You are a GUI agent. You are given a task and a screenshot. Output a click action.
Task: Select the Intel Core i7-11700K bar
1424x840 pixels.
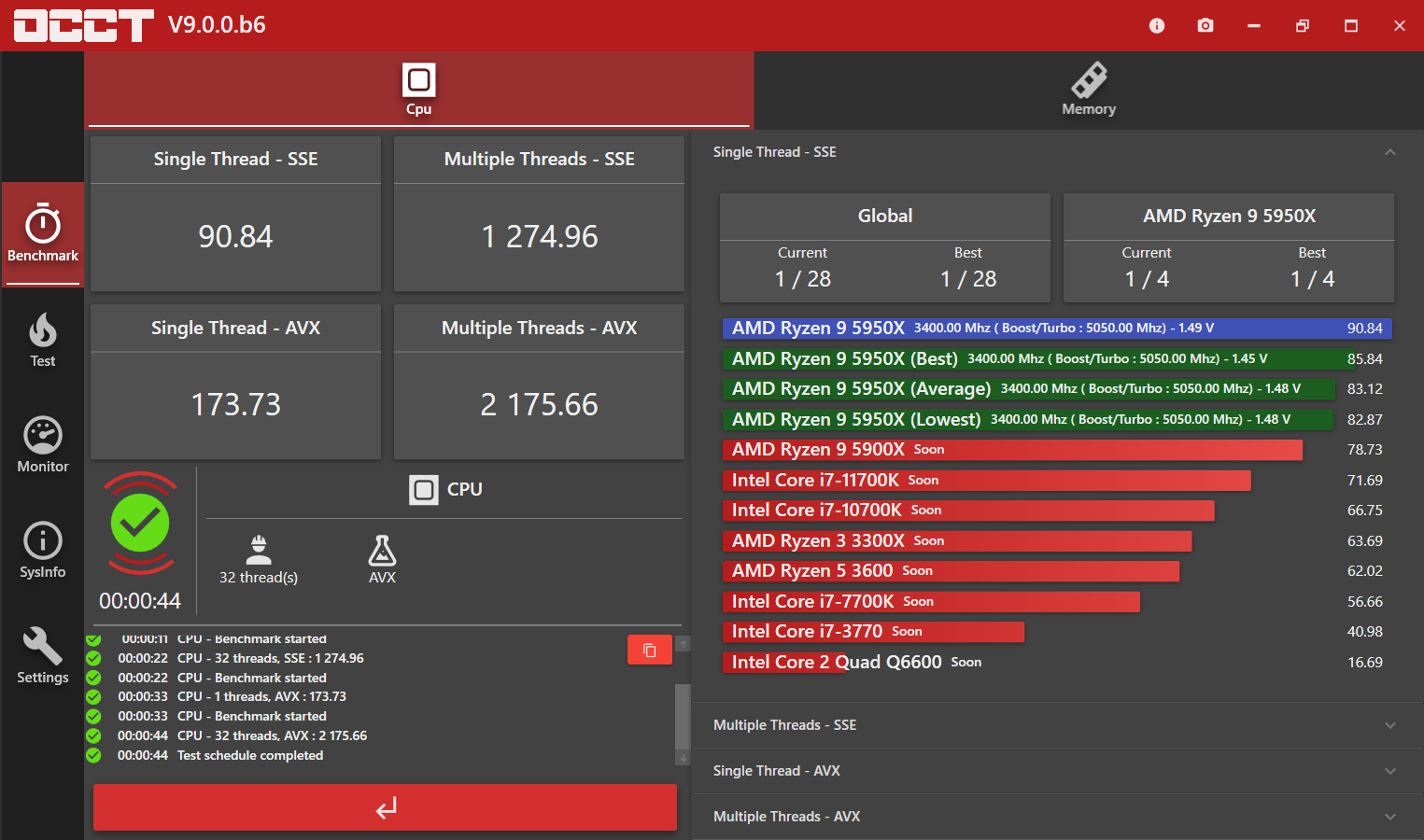point(987,480)
